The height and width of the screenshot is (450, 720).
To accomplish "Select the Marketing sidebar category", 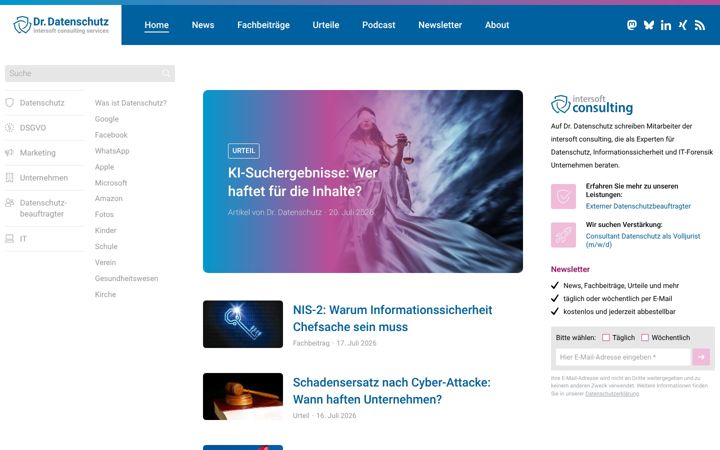I will point(38,153).
